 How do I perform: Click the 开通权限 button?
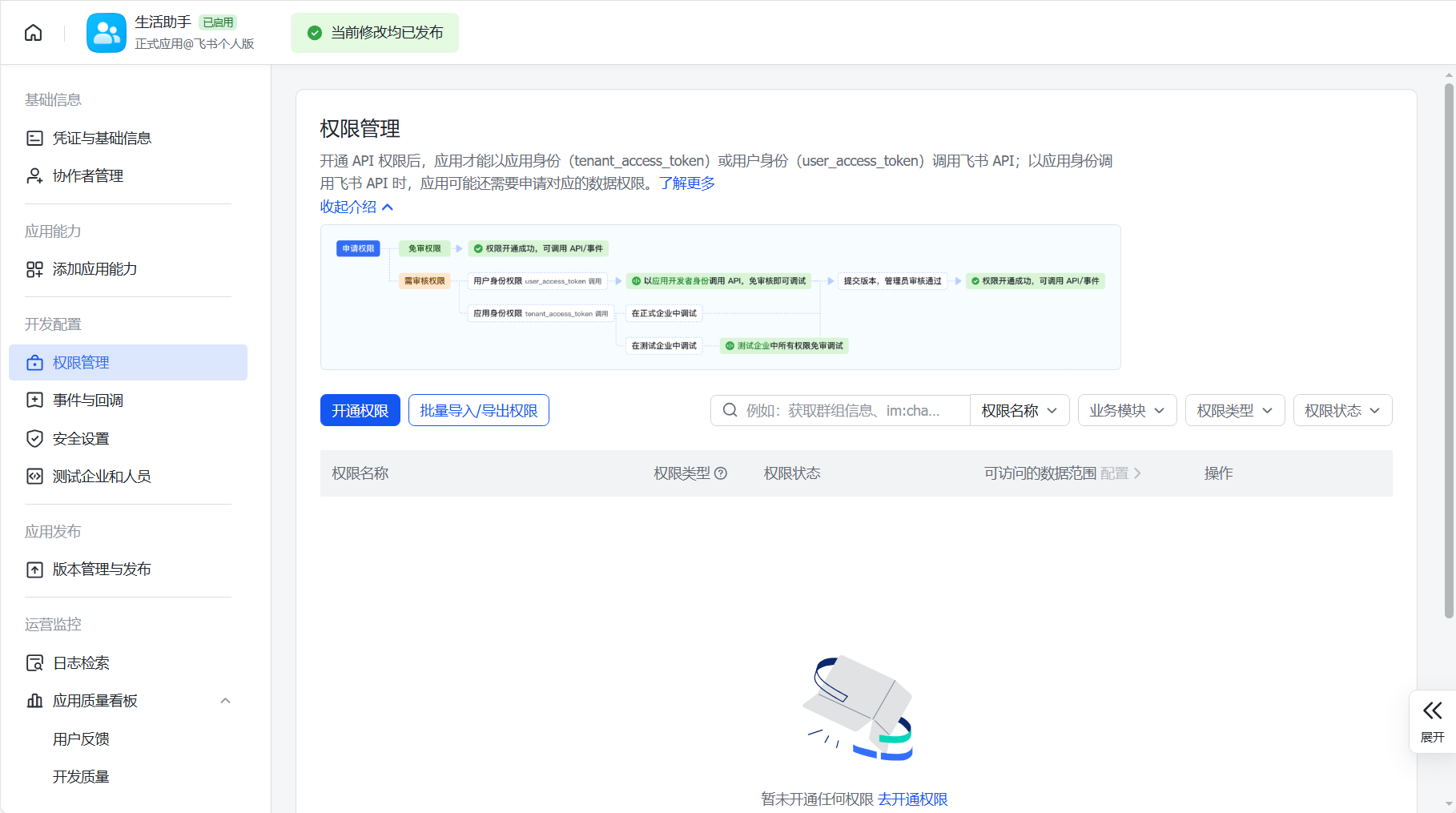pyautogui.click(x=360, y=411)
